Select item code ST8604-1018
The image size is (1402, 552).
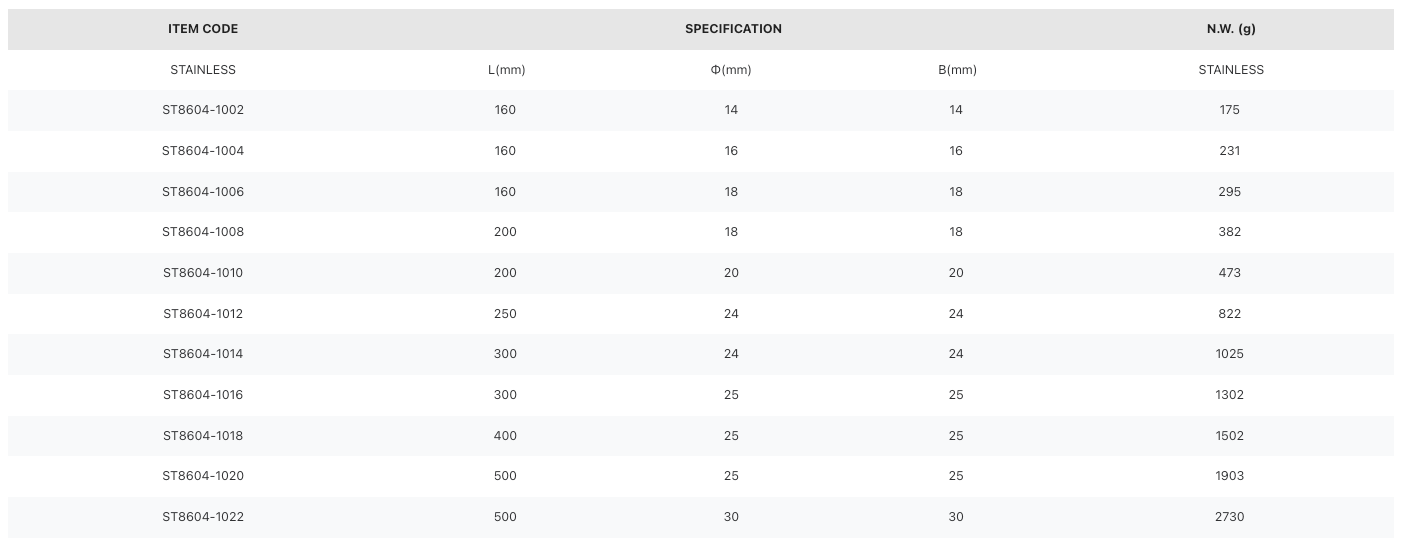[203, 436]
